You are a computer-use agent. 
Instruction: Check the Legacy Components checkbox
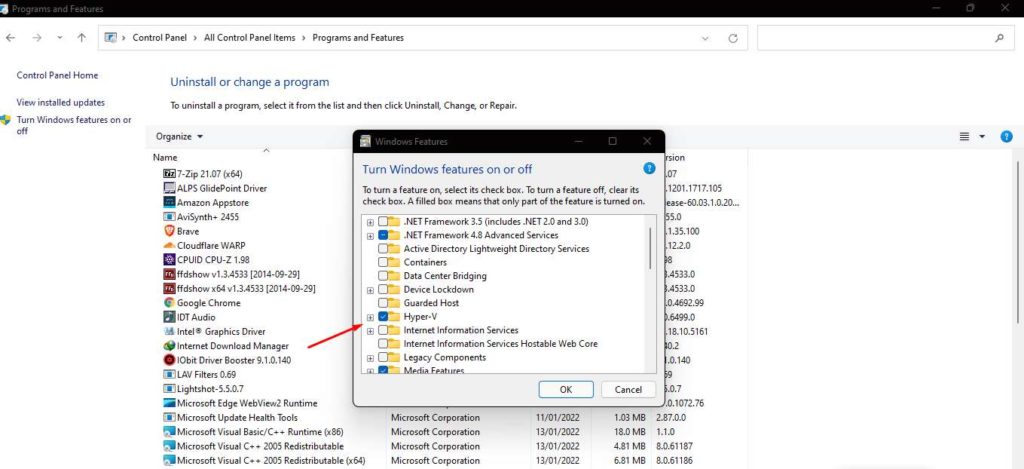(x=383, y=358)
